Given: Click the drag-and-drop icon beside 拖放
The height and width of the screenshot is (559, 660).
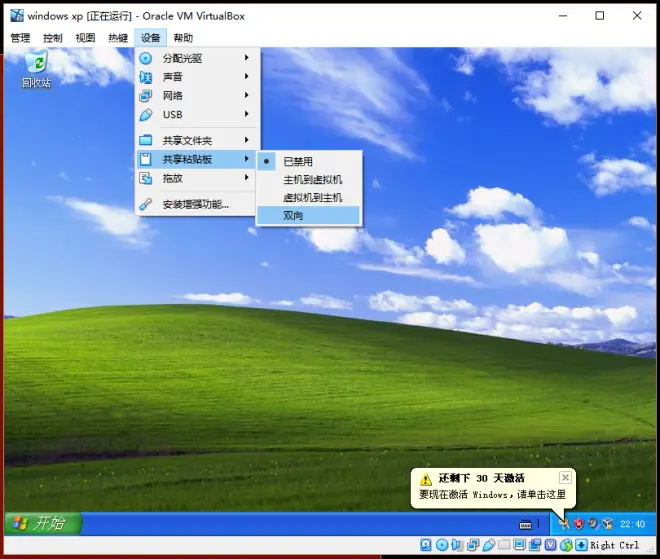Looking at the screenshot, I should (x=146, y=178).
